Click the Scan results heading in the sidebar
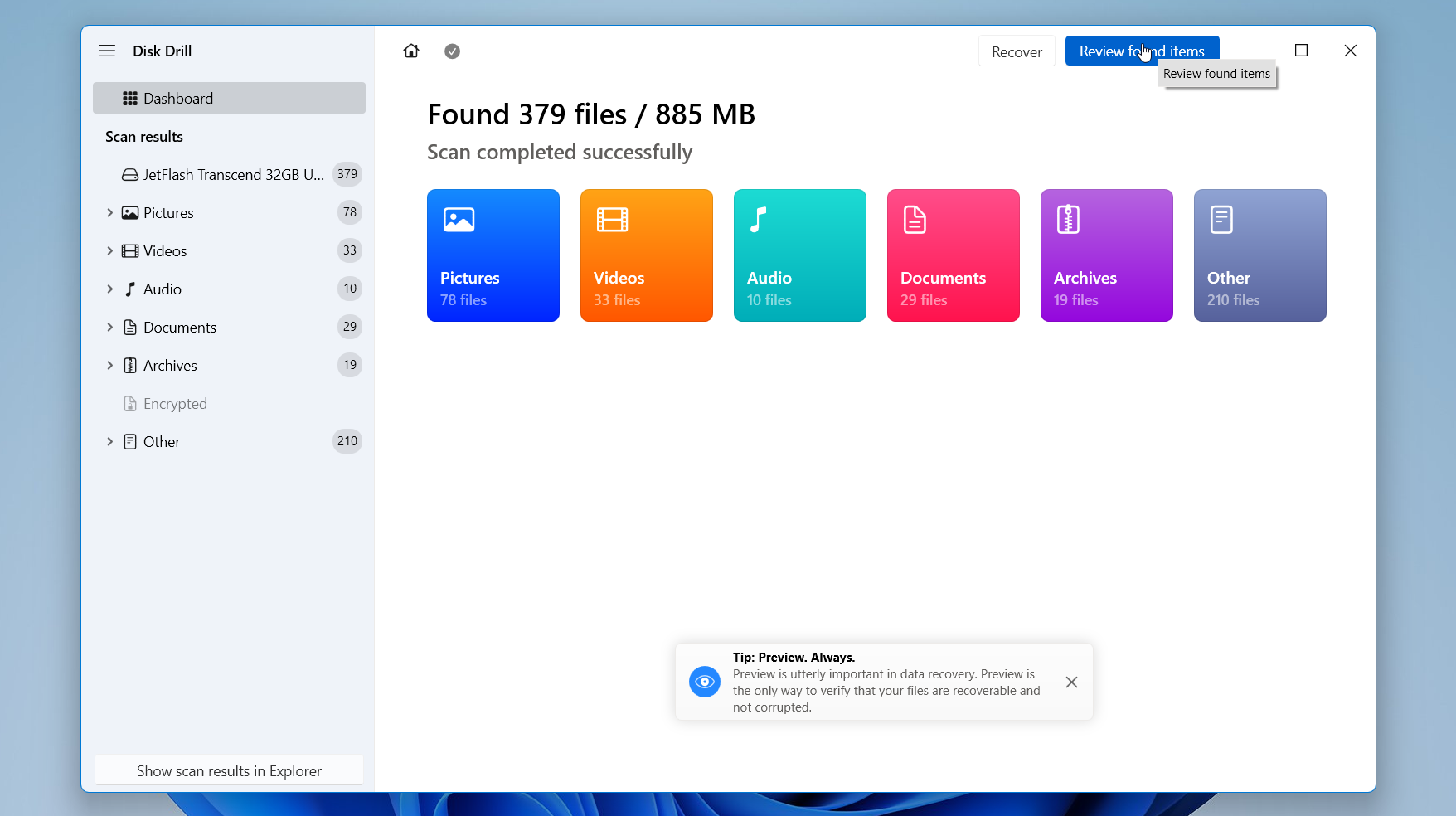The image size is (1456, 816). click(x=144, y=137)
